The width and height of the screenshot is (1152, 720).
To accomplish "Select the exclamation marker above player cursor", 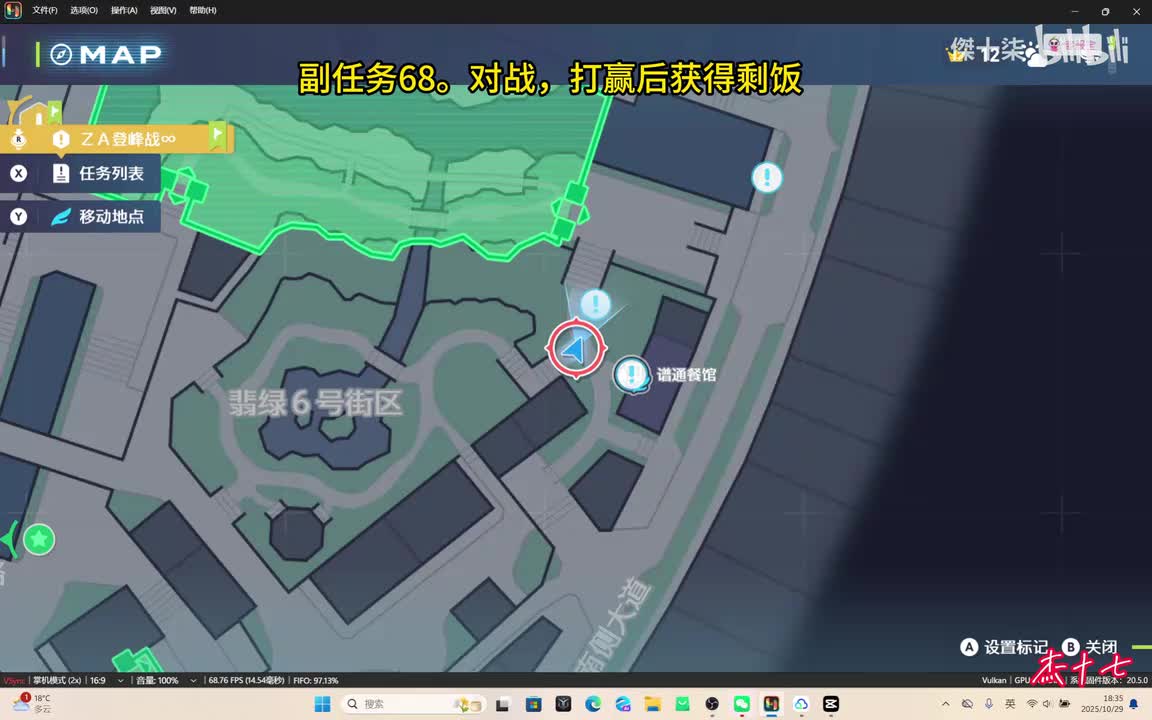I will click(595, 303).
